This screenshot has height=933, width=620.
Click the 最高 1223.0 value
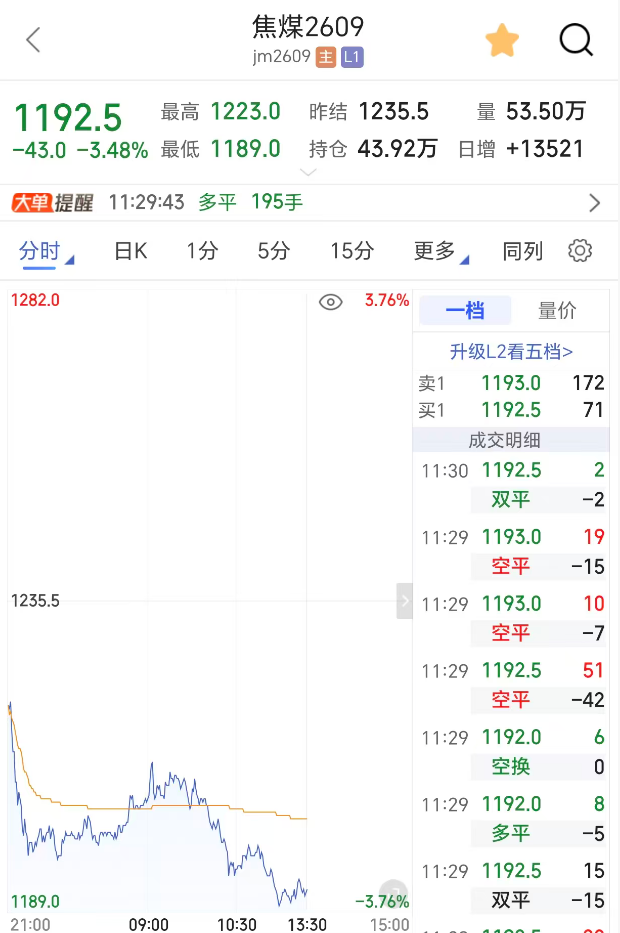click(x=245, y=111)
